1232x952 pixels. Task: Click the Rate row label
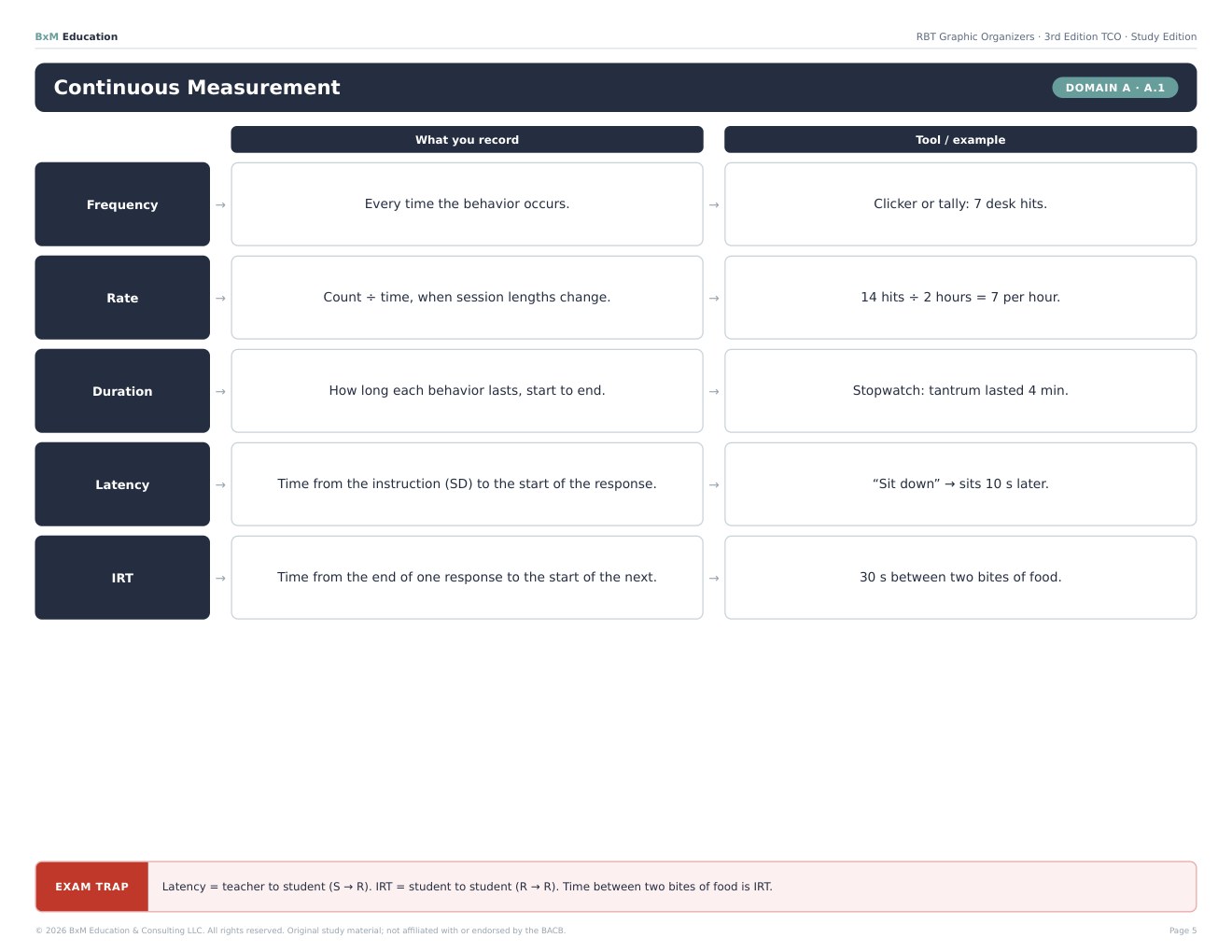coord(122,298)
